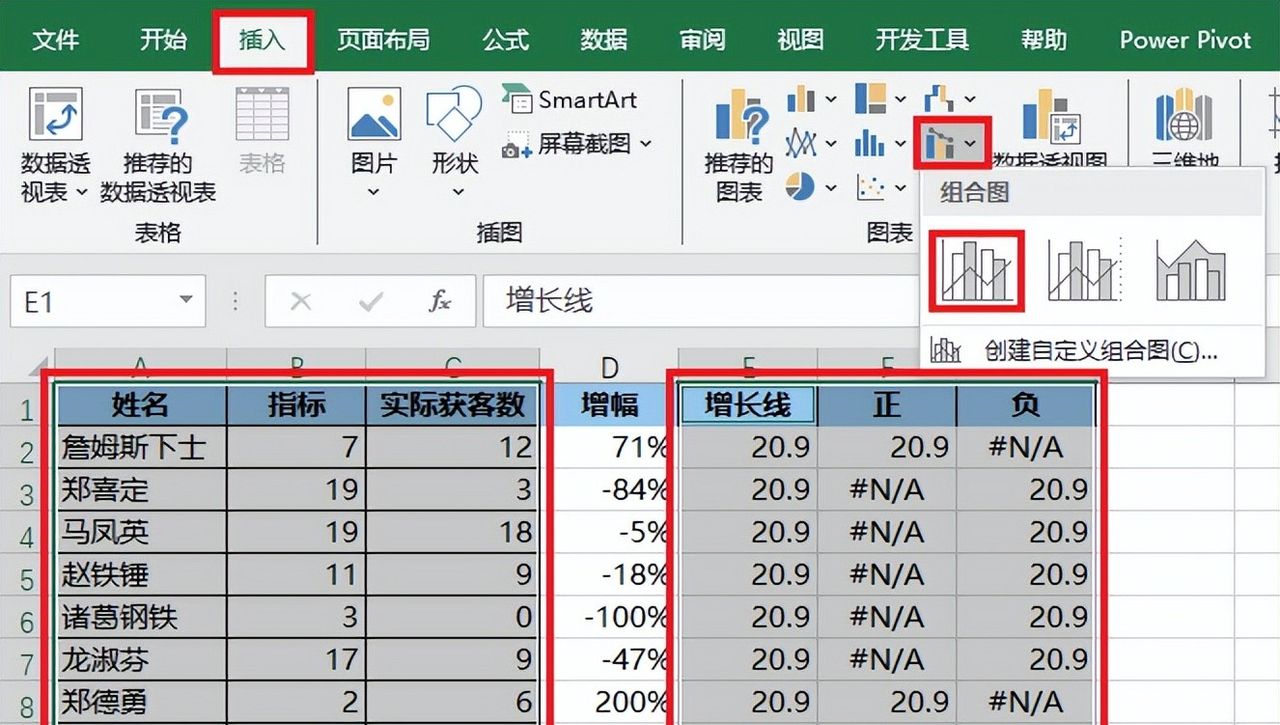Open the line chart dropdown arrow
The height and width of the screenshot is (725, 1280).
pyautogui.click(x=829, y=141)
